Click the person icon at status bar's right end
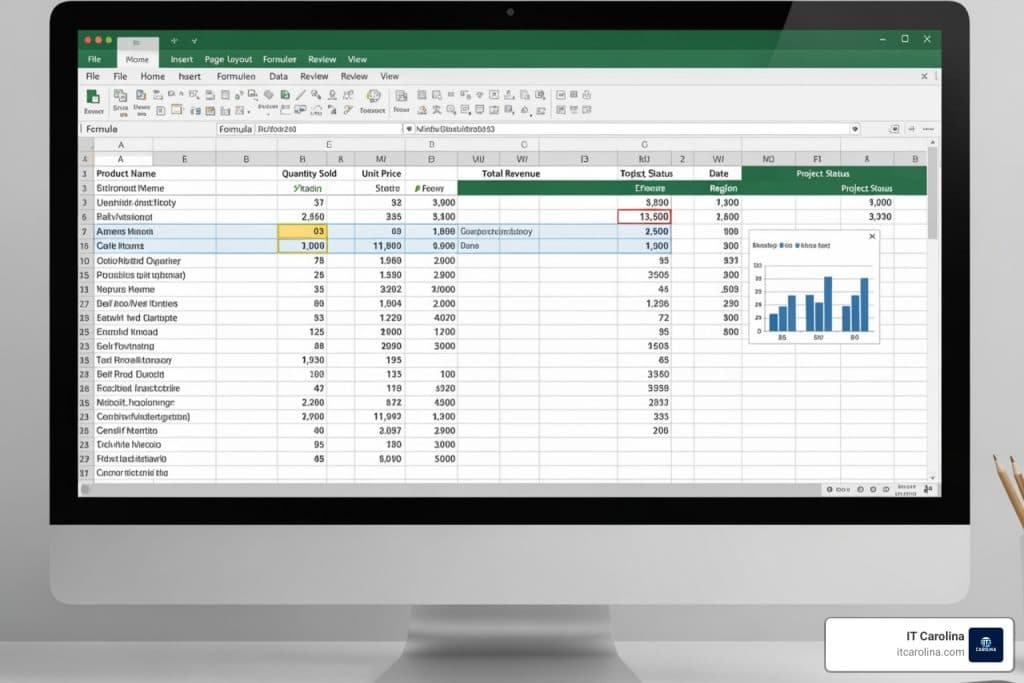This screenshot has width=1024, height=683. [x=928, y=488]
